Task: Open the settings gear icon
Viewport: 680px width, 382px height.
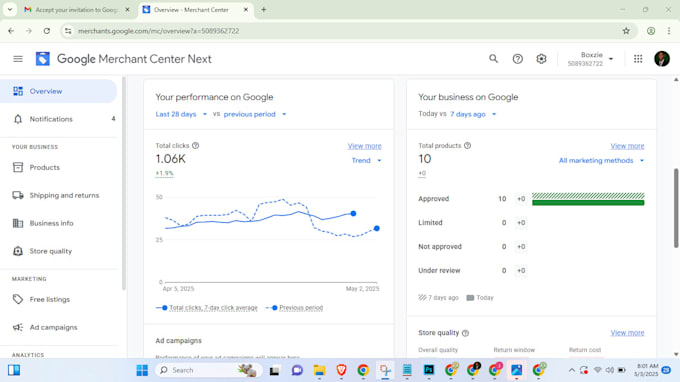Action: click(541, 59)
